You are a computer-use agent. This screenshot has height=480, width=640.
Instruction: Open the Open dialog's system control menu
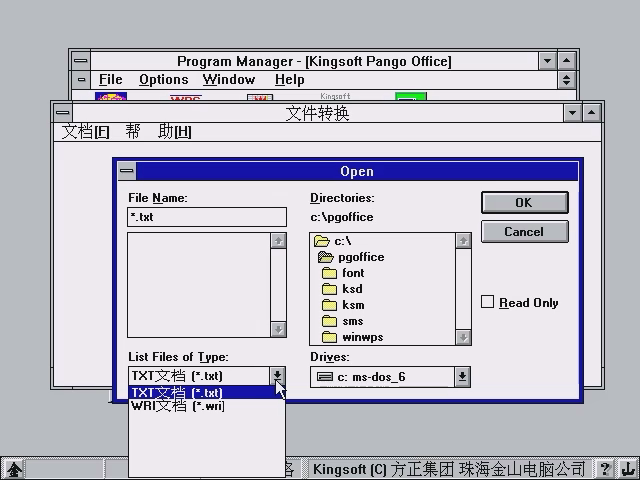click(x=127, y=171)
